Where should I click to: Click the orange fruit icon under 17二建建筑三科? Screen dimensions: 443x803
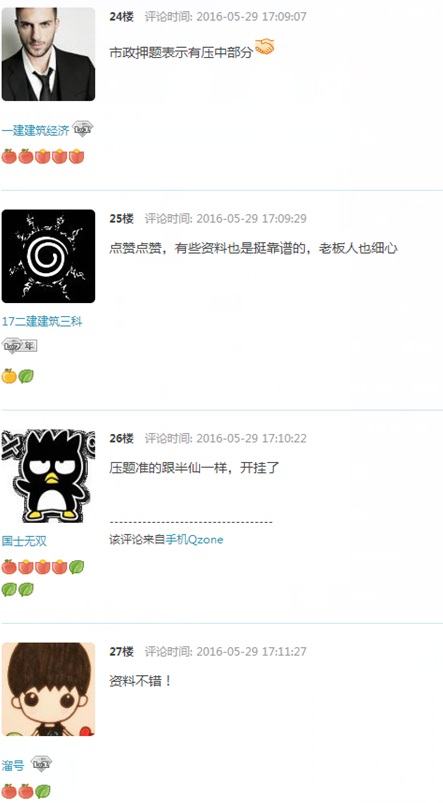point(9,376)
